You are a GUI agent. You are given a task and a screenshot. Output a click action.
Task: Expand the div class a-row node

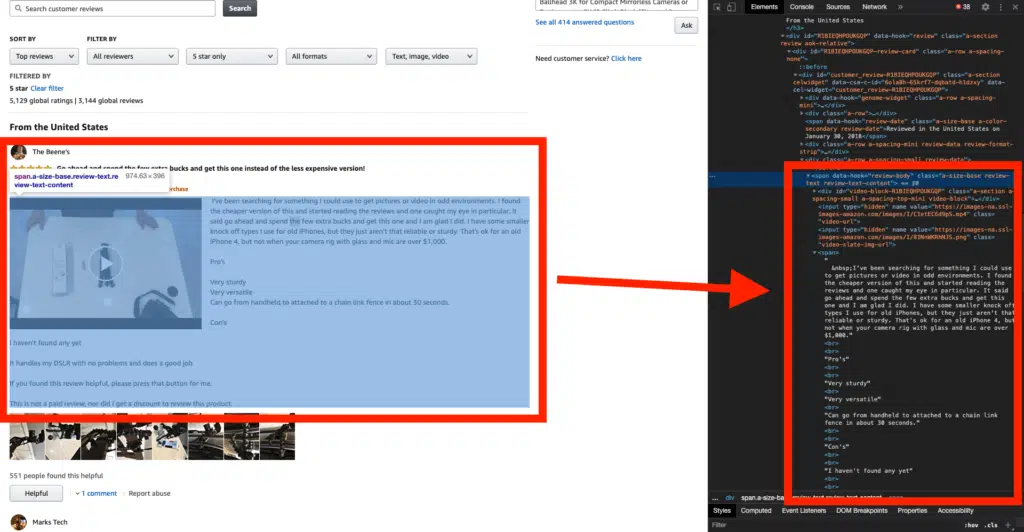pos(802,114)
